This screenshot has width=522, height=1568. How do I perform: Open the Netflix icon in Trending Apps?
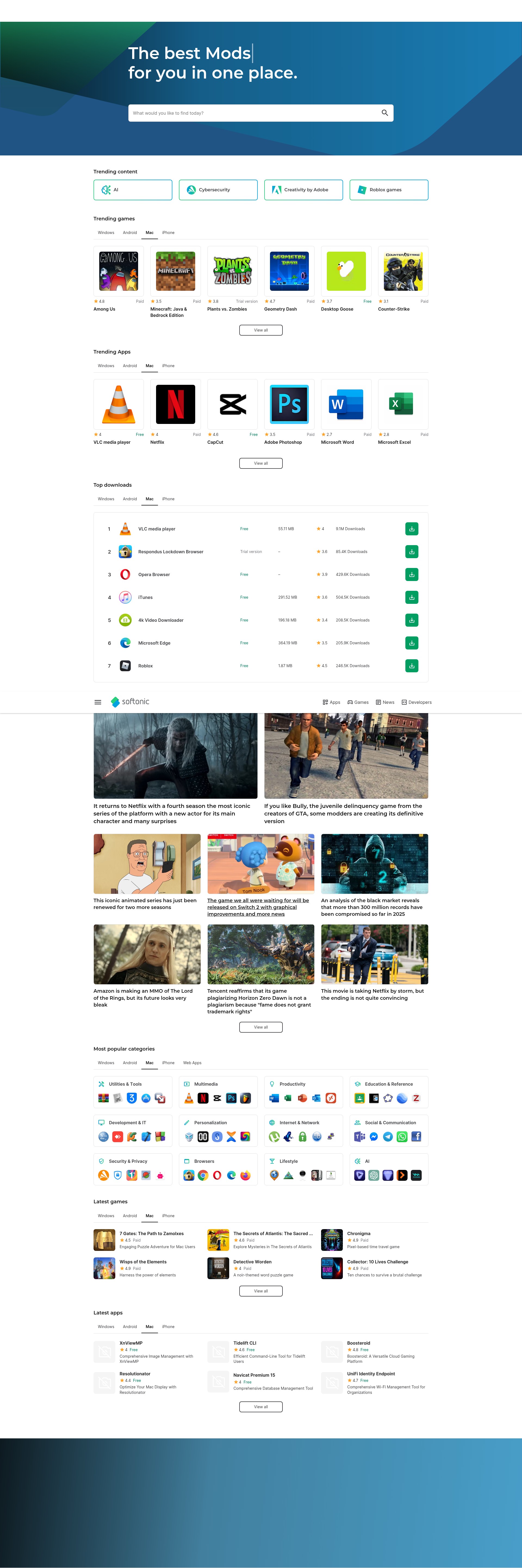(175, 404)
